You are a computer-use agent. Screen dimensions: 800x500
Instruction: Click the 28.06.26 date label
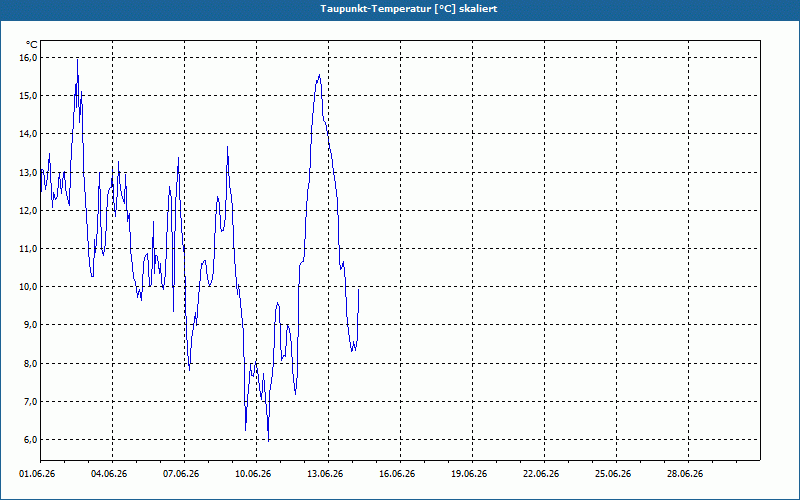pyautogui.click(x=685, y=474)
